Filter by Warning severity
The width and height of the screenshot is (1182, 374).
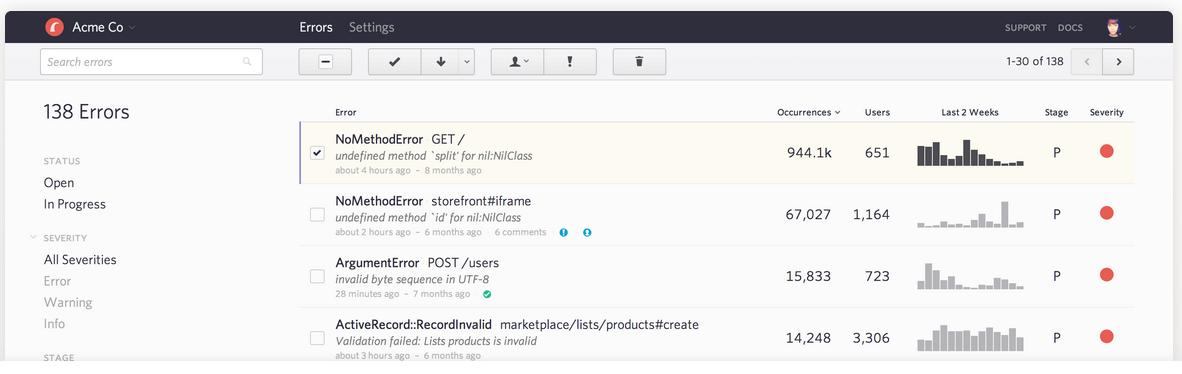point(68,302)
